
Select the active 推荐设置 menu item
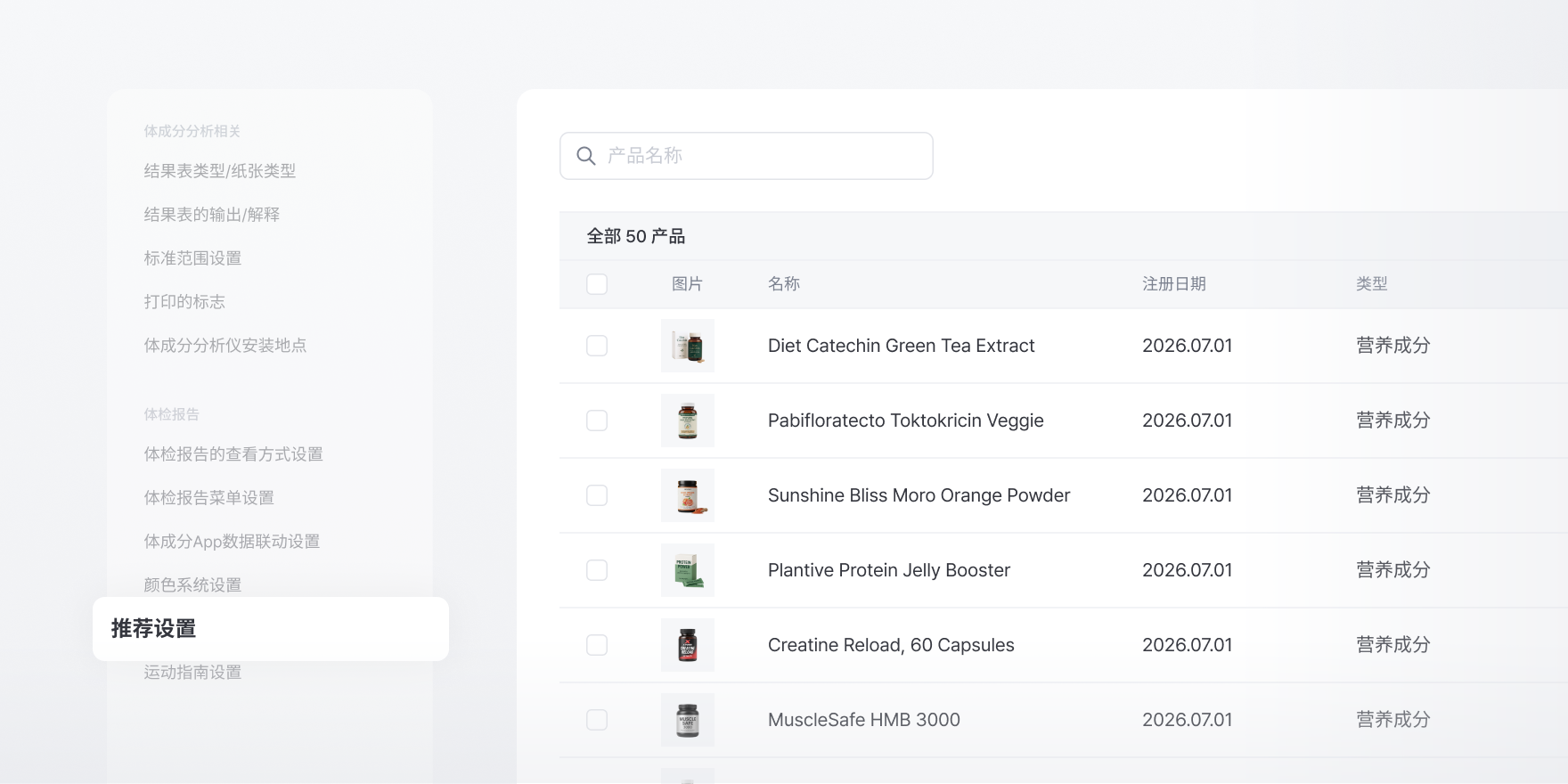click(271, 629)
